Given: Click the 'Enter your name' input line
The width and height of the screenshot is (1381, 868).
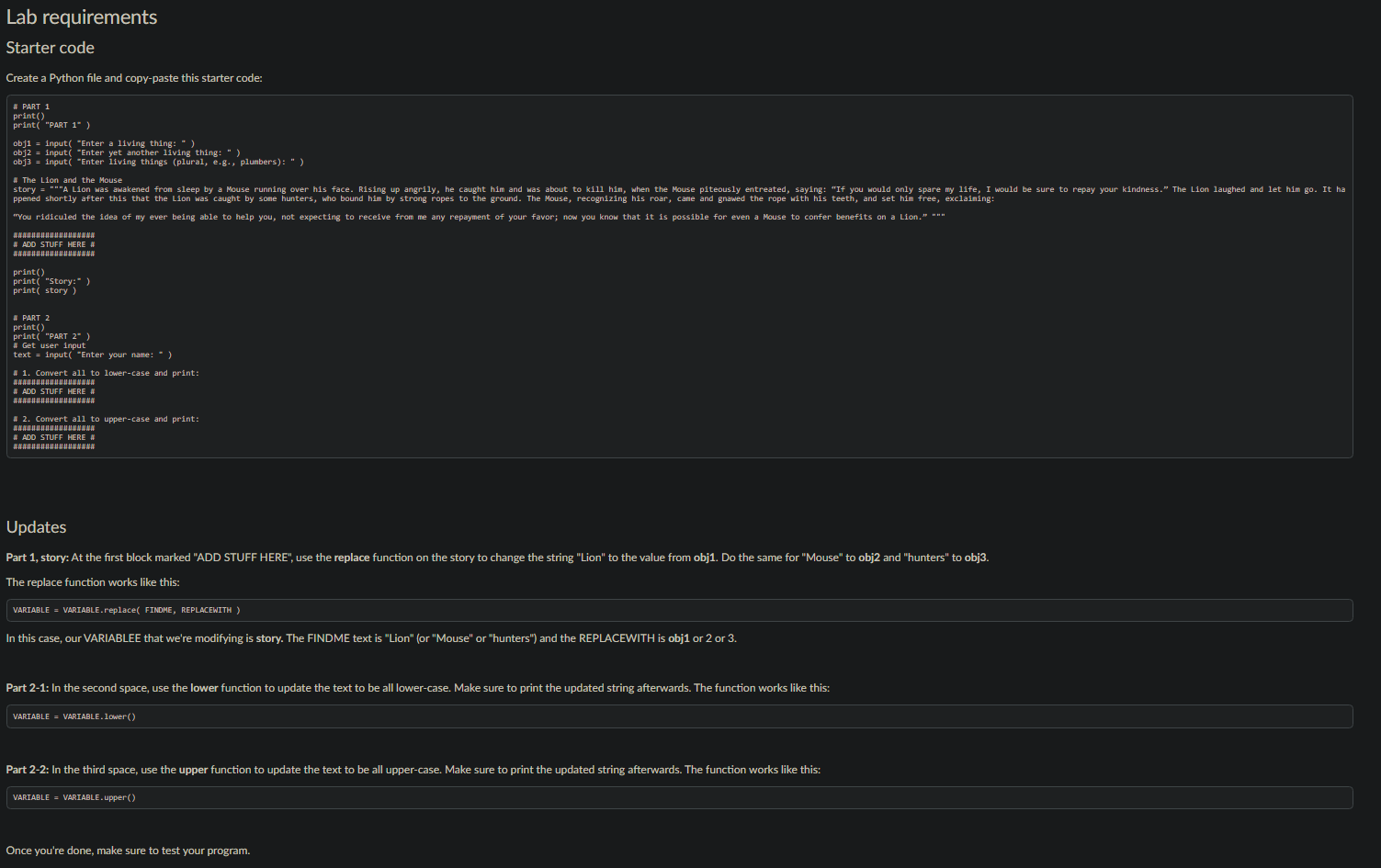Looking at the screenshot, I should (x=93, y=355).
